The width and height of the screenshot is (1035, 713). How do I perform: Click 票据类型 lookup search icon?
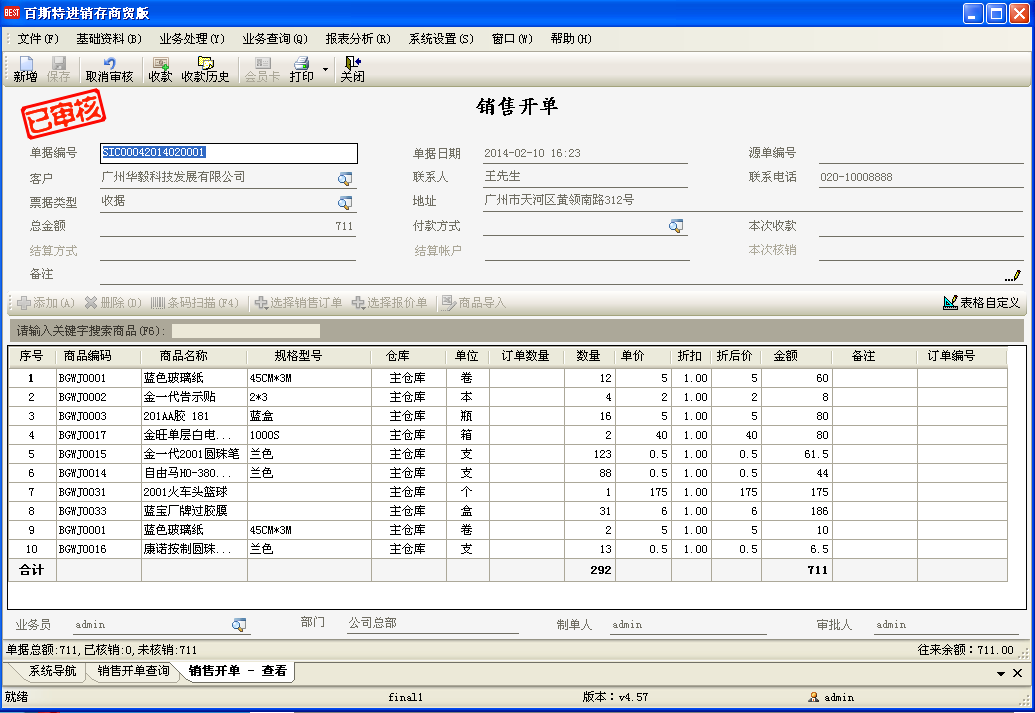click(345, 202)
